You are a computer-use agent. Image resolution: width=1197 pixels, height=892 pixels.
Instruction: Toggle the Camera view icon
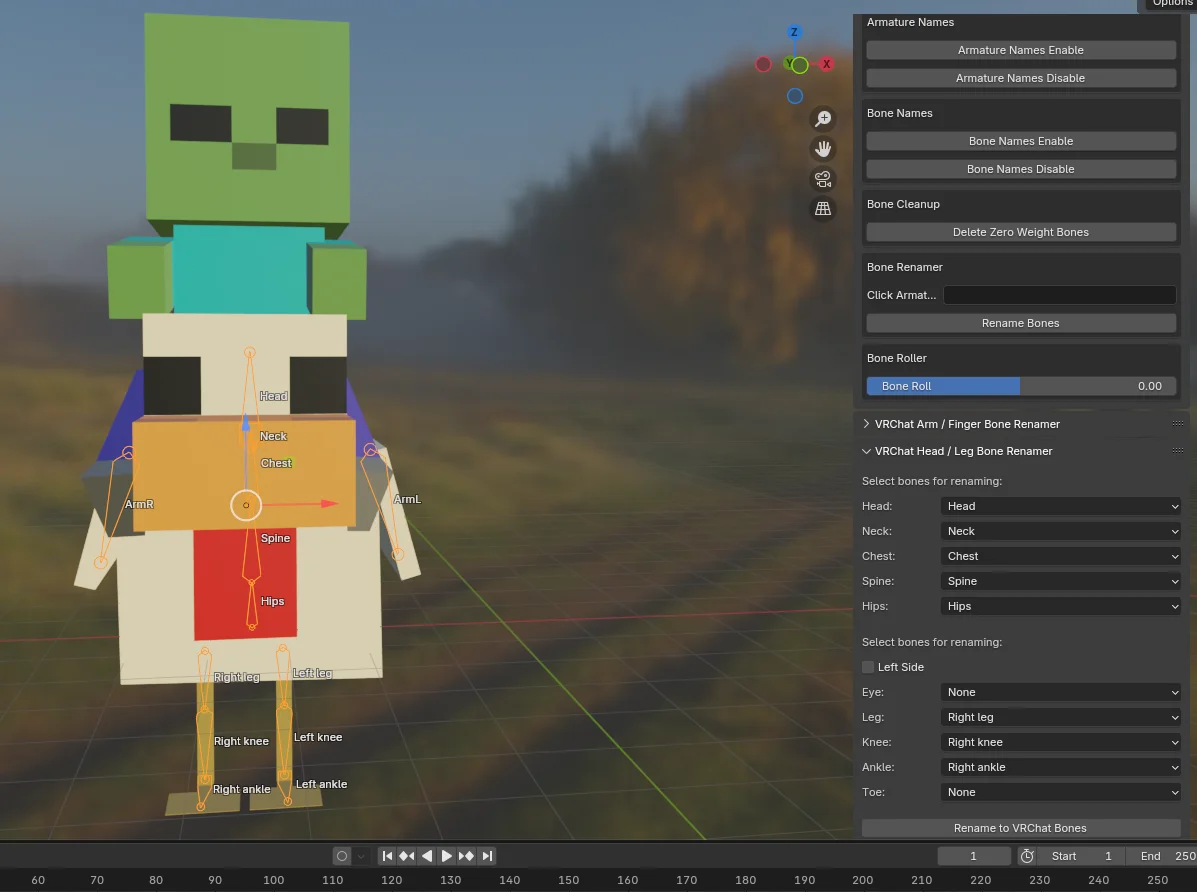(x=822, y=179)
